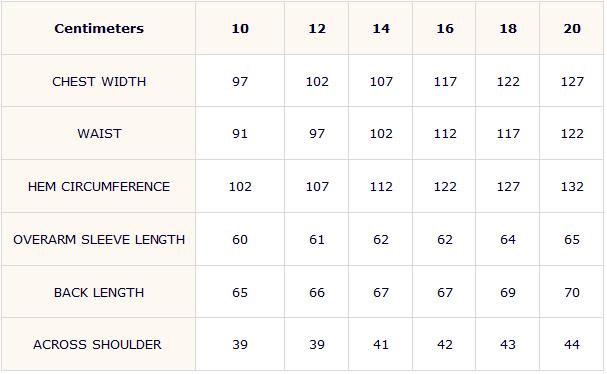Click overarm sleeve length value 64
This screenshot has width=607, height=374.
[x=508, y=240]
